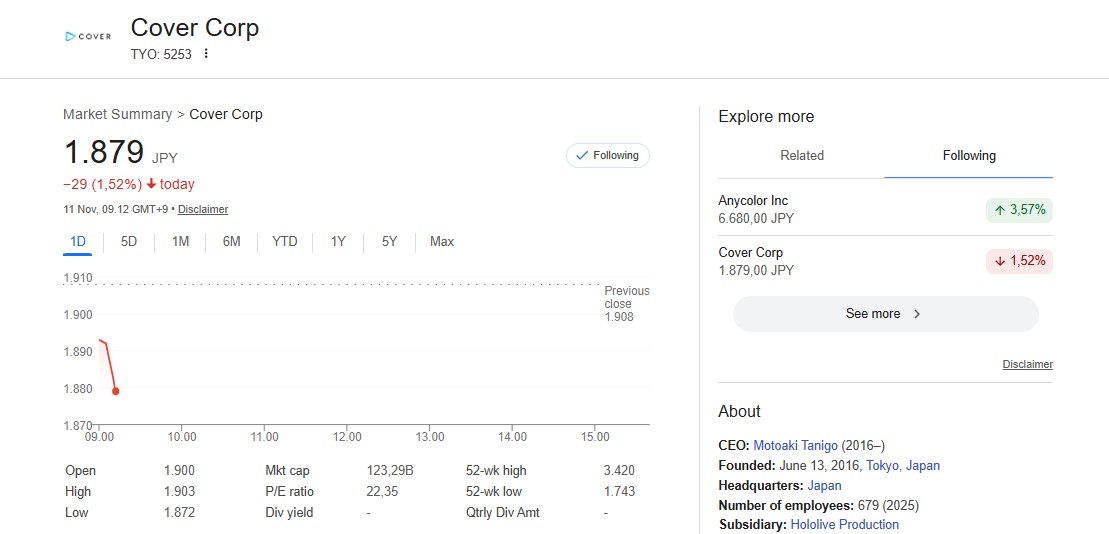Image resolution: width=1109 pixels, height=534 pixels.
Task: Click the red price point marker on chart
Action: (116, 391)
